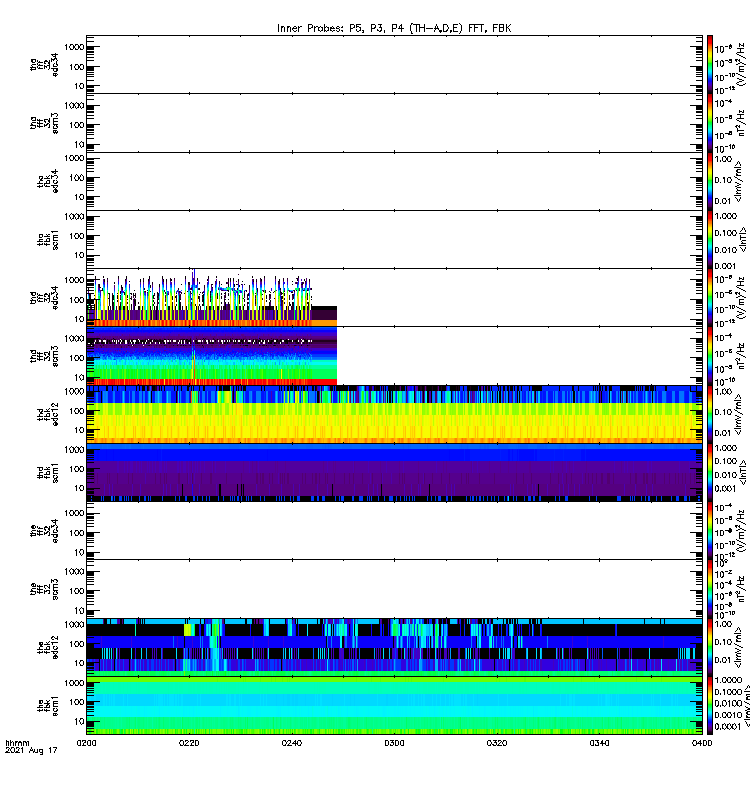The image size is (750, 800).
Task: Click the thd fbk edc12 yellow spectrogram panel
Action: 394,414
